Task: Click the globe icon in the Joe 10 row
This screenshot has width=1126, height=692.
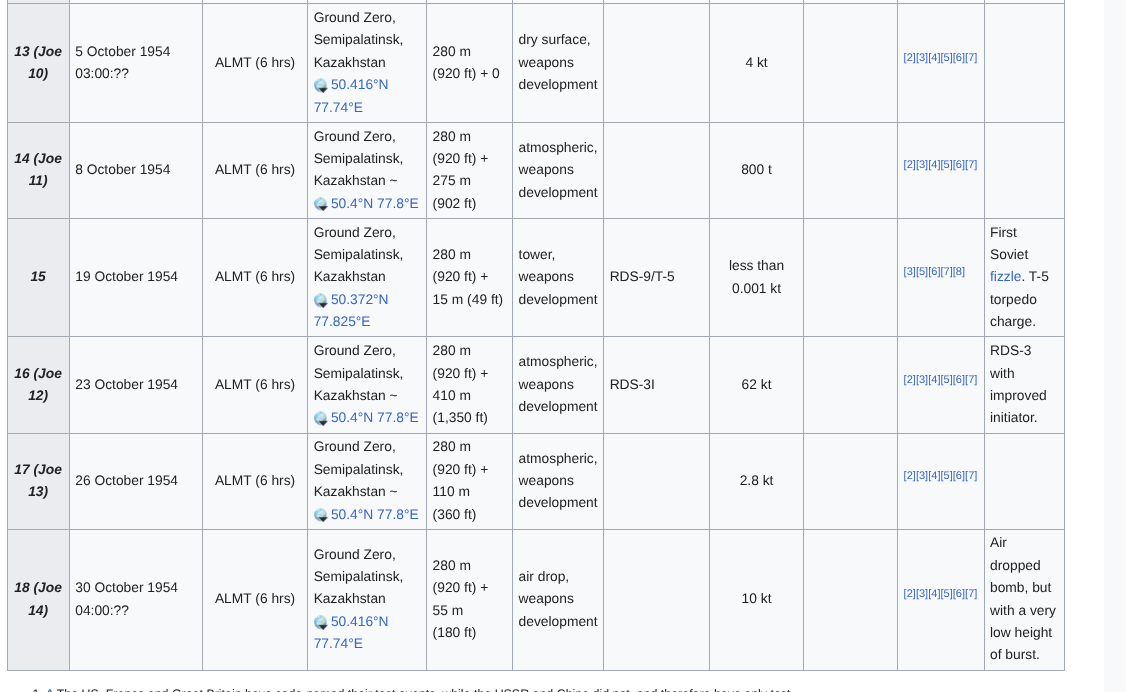Action: click(320, 86)
